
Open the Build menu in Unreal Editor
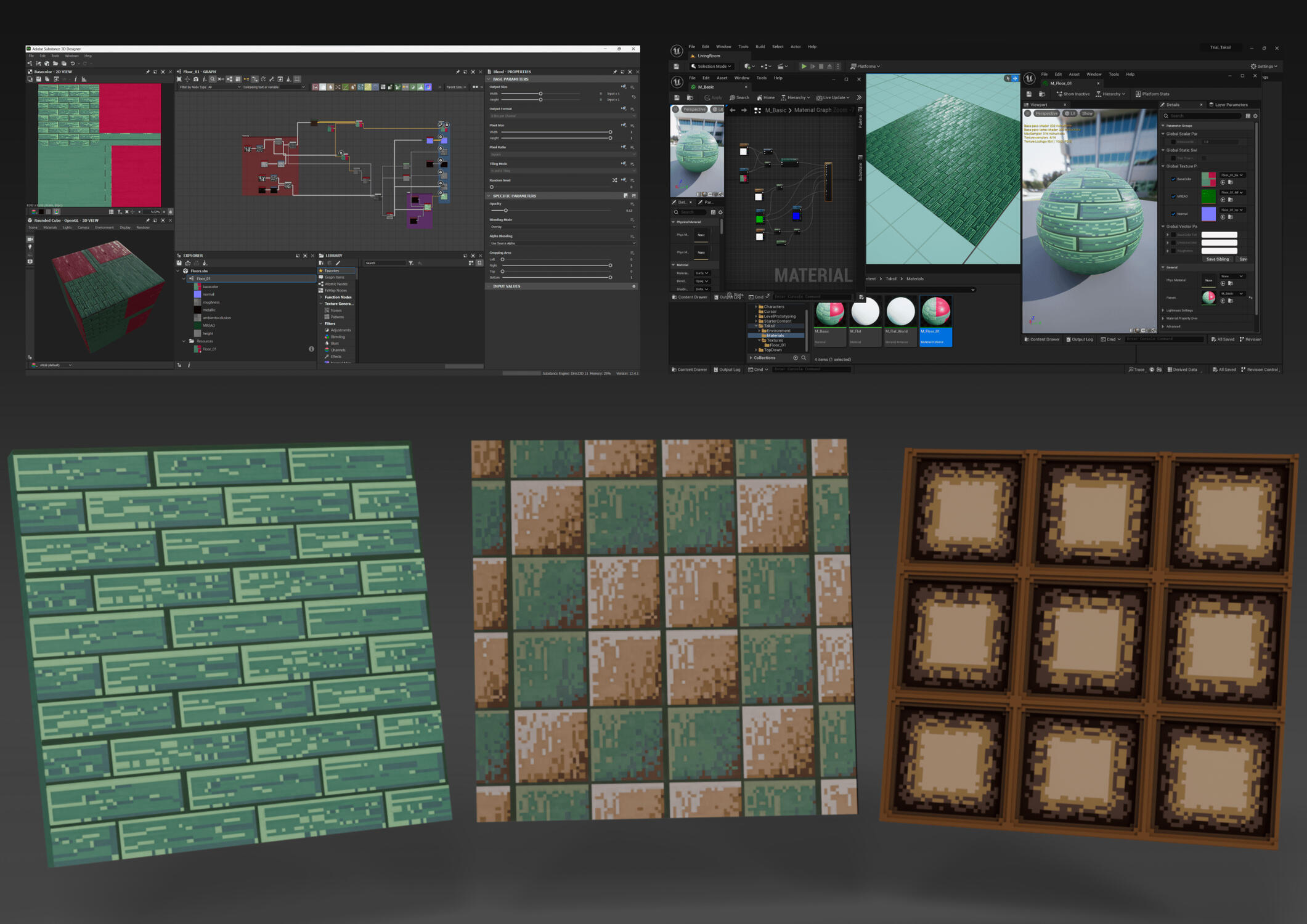pyautogui.click(x=760, y=47)
